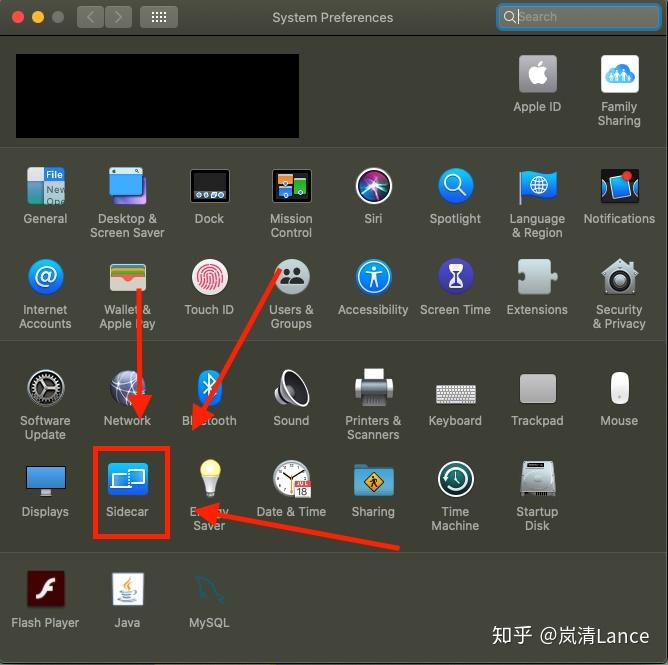Open the Sidecar preference pane
The image size is (668, 665).
click(x=127, y=479)
